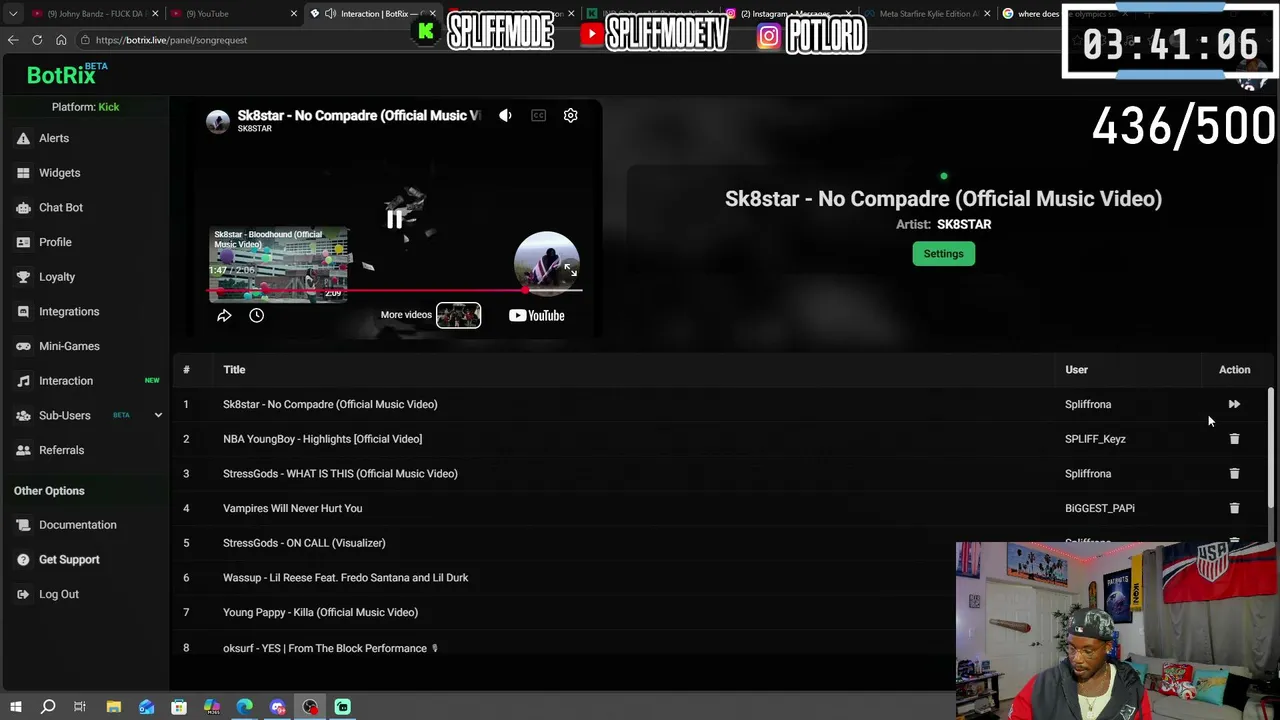Select StressGods - ON CALL (Visualizer) title
The height and width of the screenshot is (720, 1280).
304,543
